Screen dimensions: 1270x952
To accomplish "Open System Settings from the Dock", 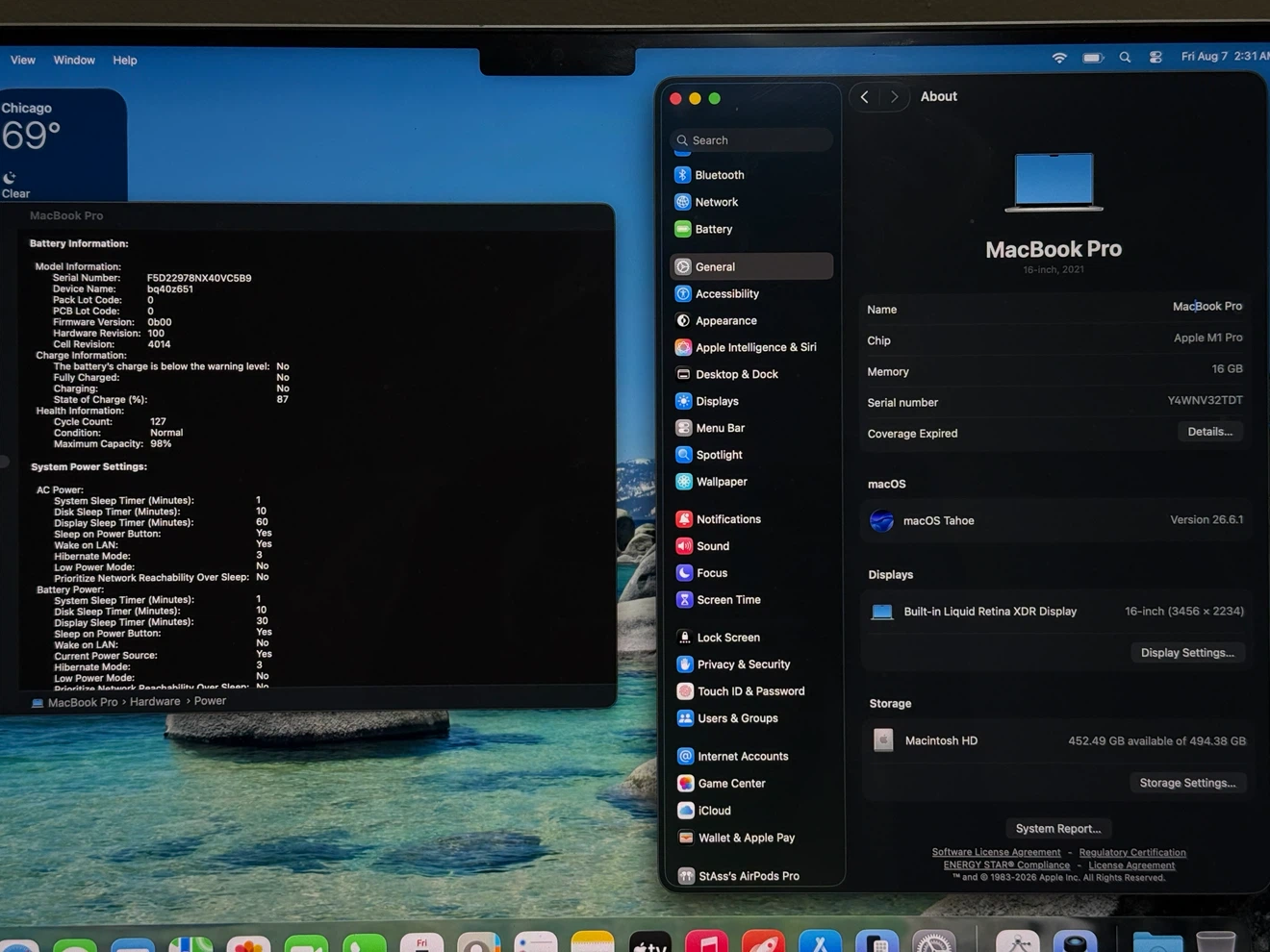I will [x=934, y=942].
